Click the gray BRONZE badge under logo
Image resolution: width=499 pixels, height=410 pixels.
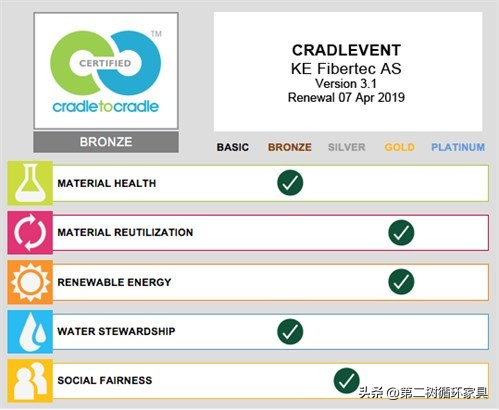[x=106, y=142]
